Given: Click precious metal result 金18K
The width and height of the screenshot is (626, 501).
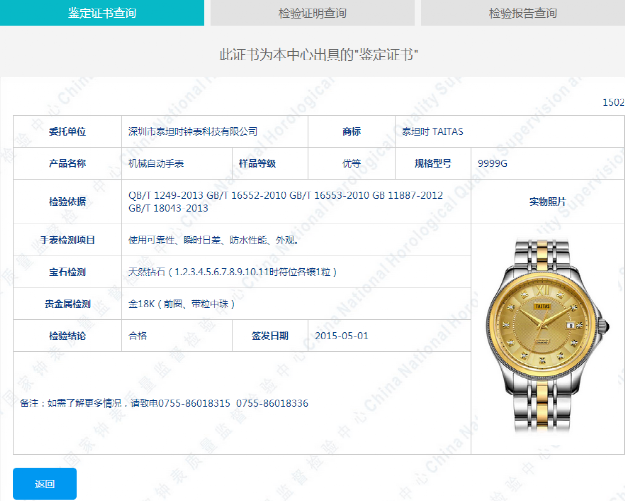Looking at the screenshot, I should click(141, 304).
